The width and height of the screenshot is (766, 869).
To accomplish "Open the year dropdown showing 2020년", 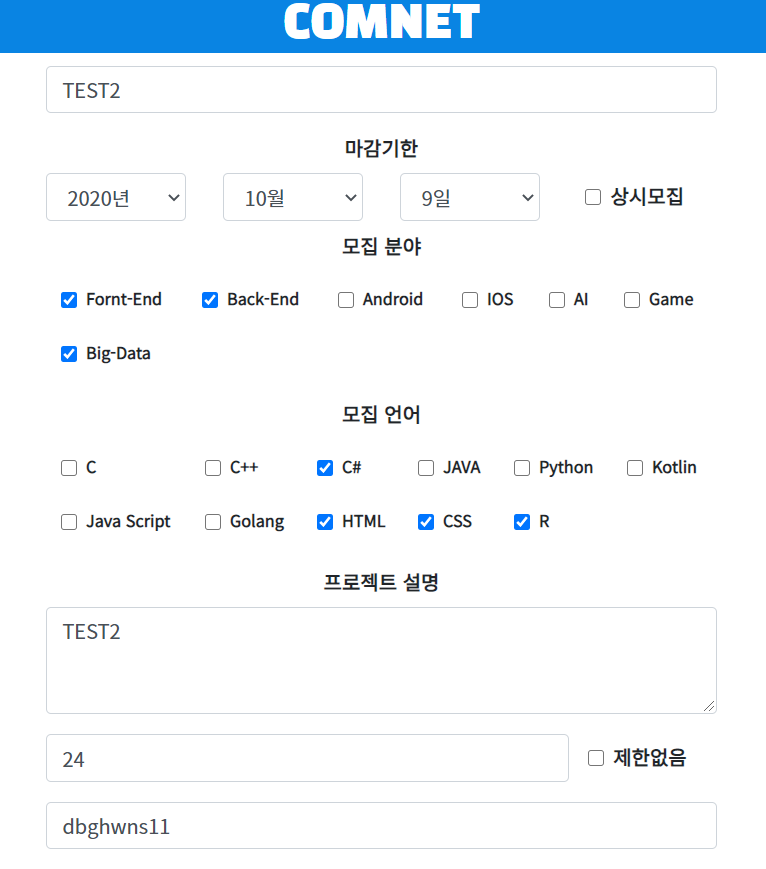I will (116, 197).
